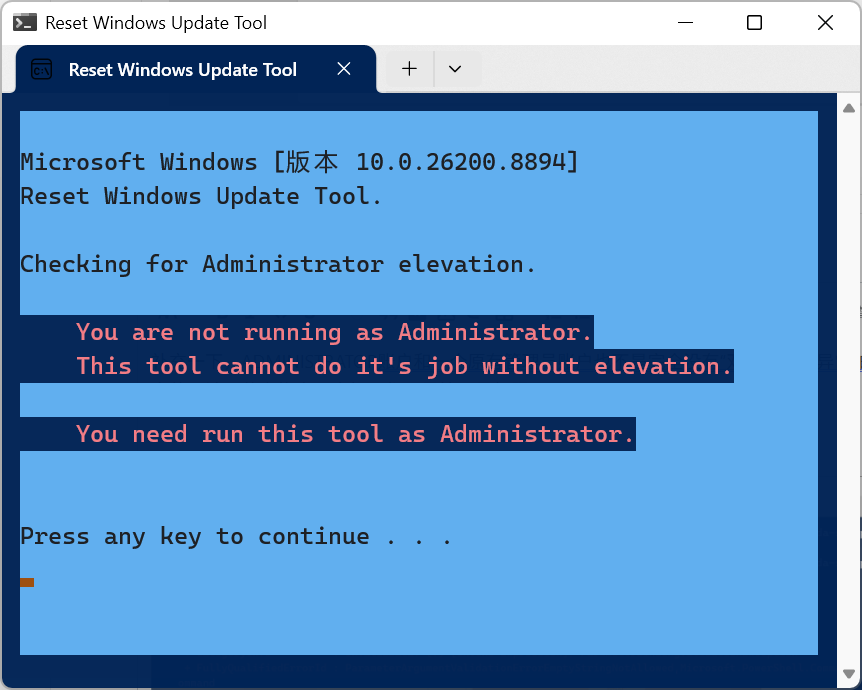Click the scrollbar down arrow
Image resolution: width=862 pixels, height=690 pixels.
click(849, 674)
